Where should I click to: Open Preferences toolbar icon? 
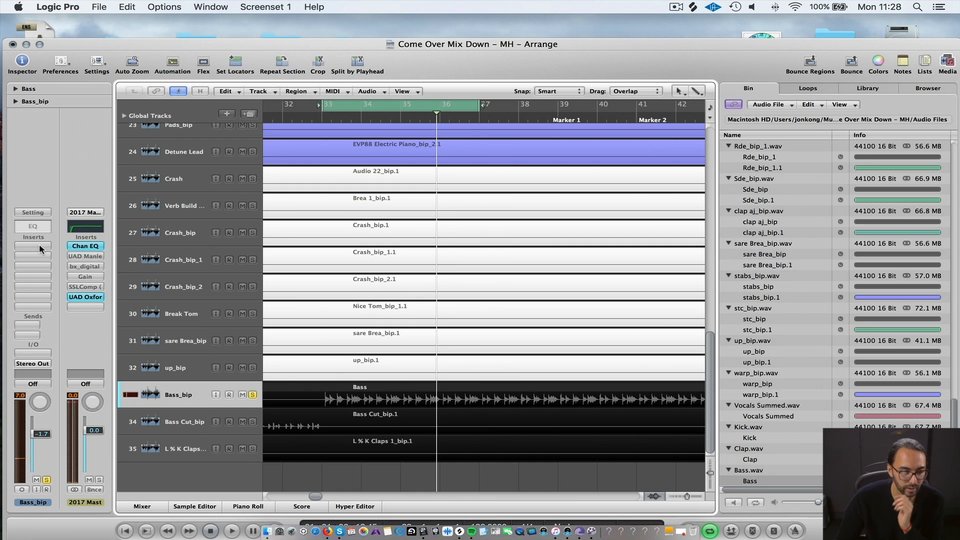pyautogui.click(x=60, y=64)
